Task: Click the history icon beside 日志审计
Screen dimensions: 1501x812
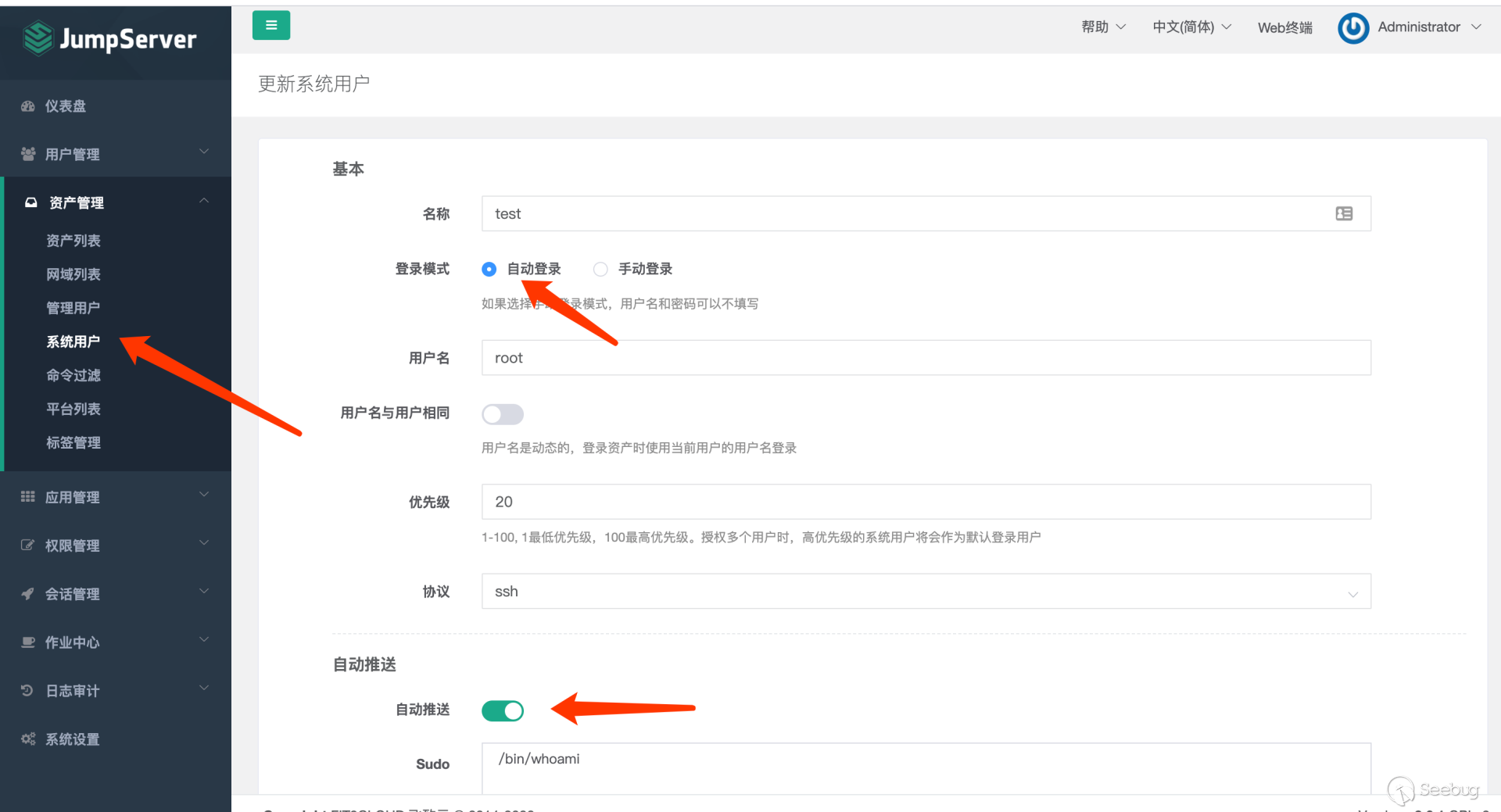Action: pyautogui.click(x=28, y=691)
